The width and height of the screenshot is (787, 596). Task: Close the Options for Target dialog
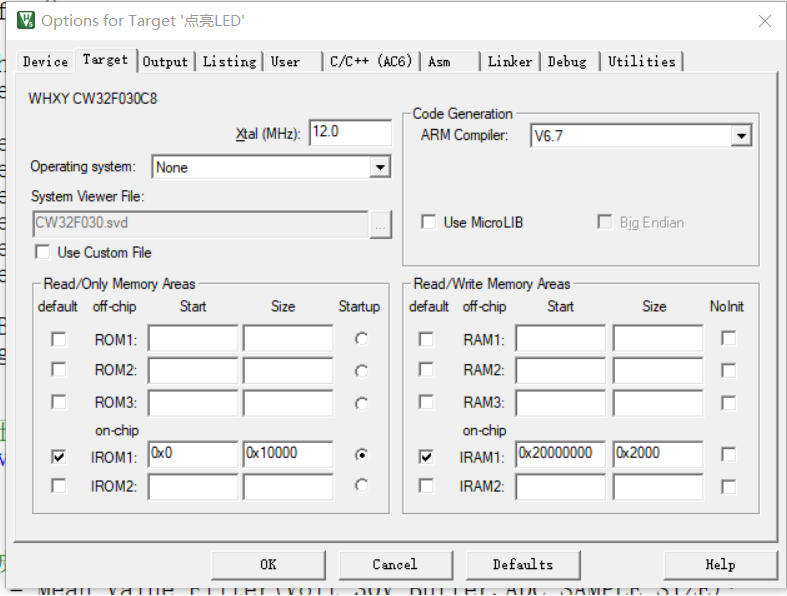tap(764, 21)
